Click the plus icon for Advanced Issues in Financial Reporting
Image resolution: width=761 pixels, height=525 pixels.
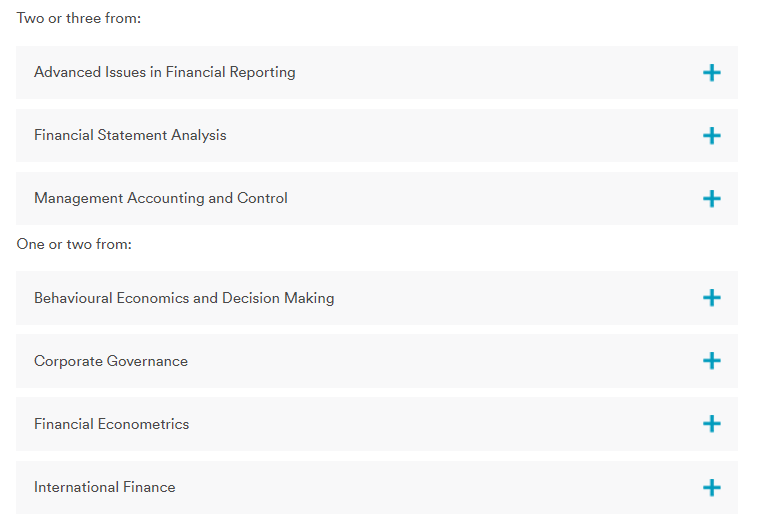712,73
